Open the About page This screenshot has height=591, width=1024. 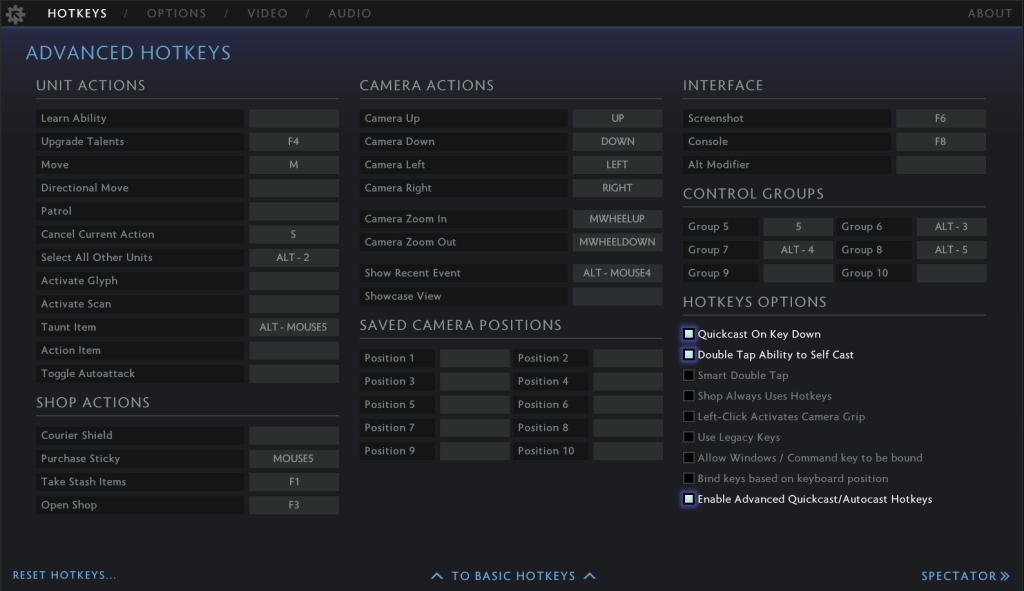989,14
